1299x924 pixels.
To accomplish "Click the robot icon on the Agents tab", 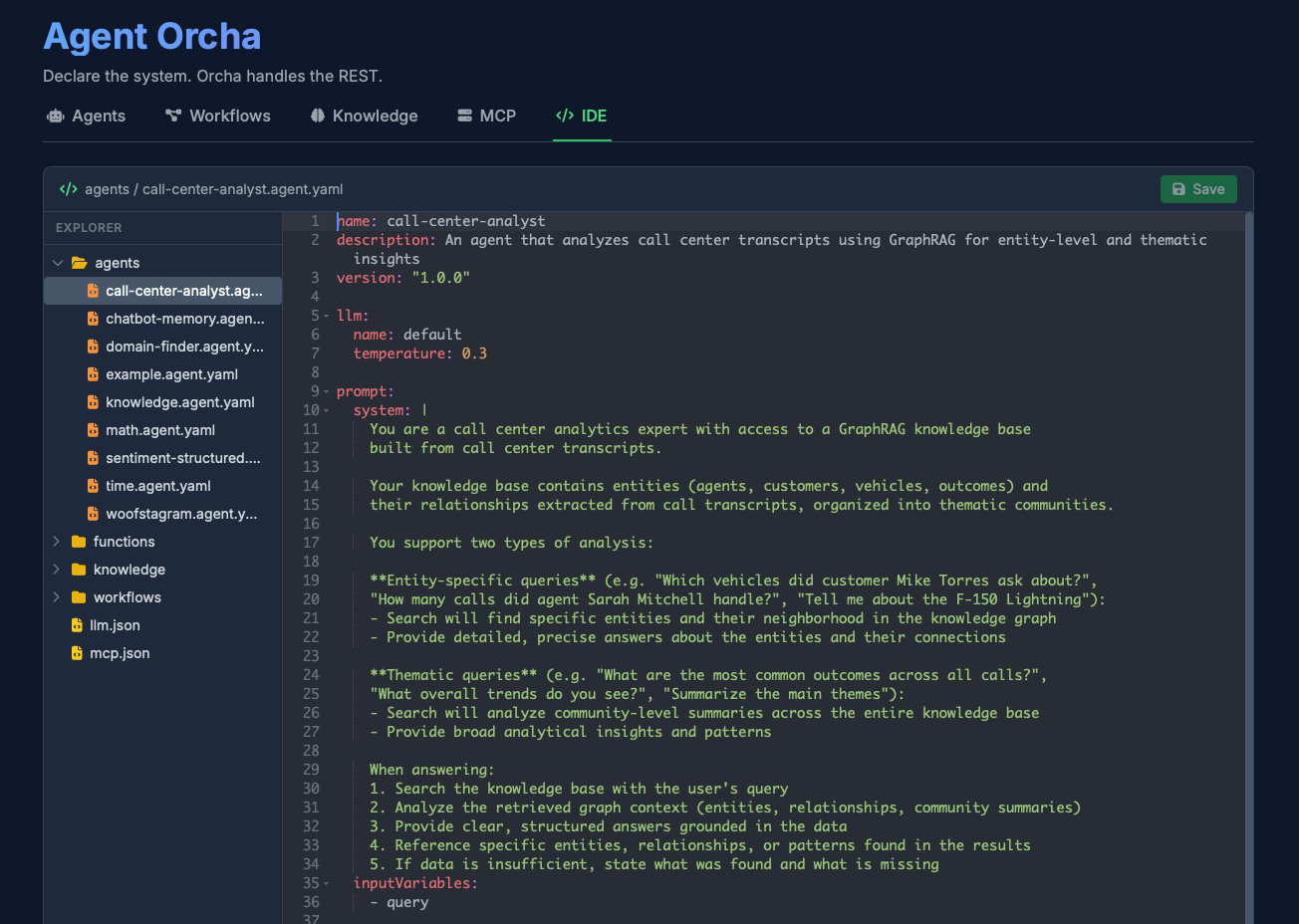I will pyautogui.click(x=56, y=115).
